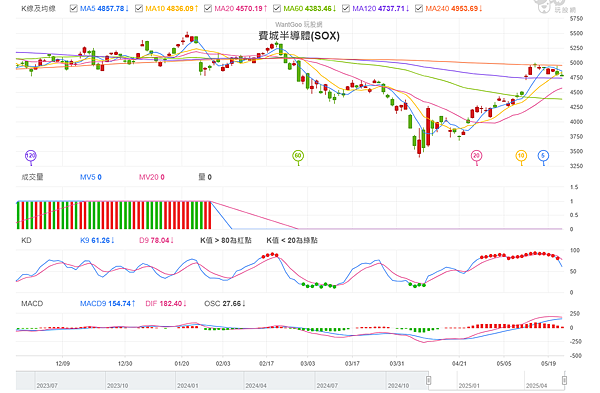Click the 03/17 date axis label
The width and height of the screenshot is (600, 393).
352,363
